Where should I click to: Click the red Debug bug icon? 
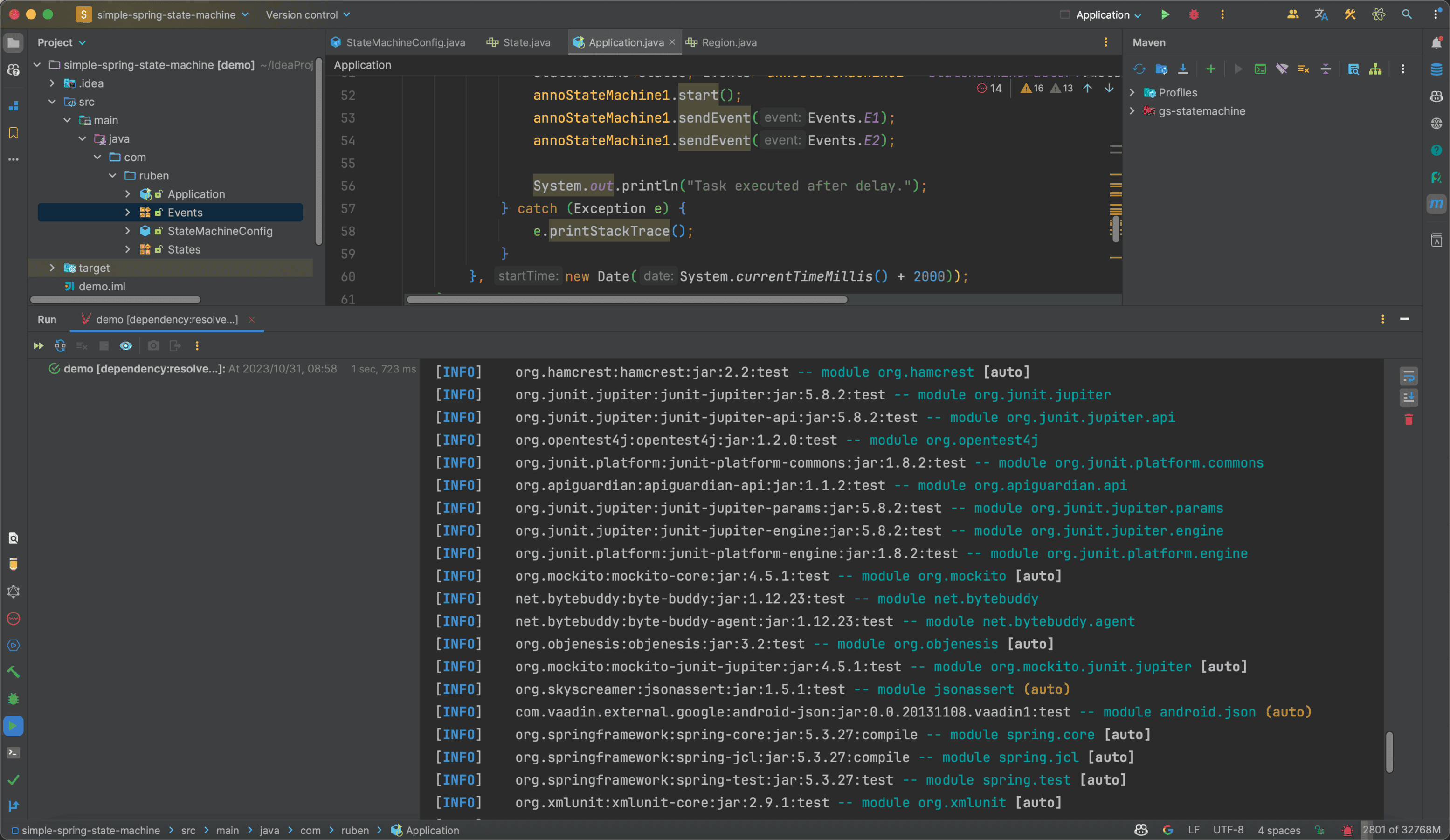click(x=1194, y=14)
